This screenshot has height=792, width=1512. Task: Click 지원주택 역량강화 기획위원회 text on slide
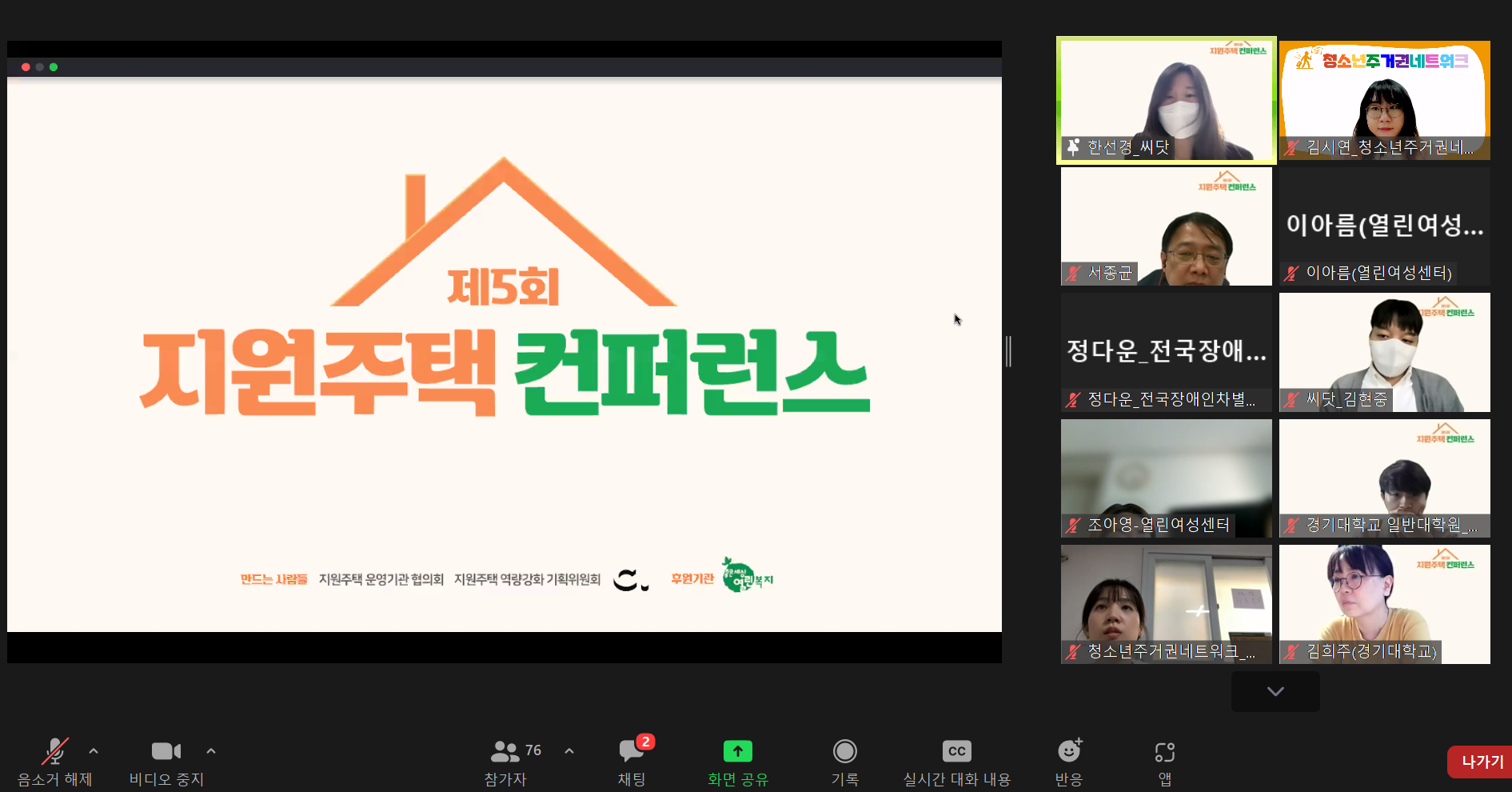click(x=527, y=579)
